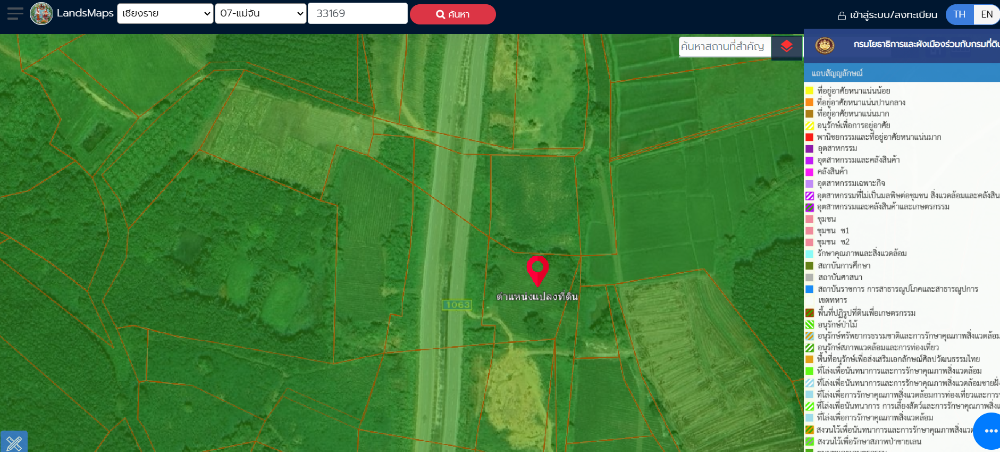Click the red parcel location pin
Image resolution: width=1000 pixels, height=452 pixels.
click(538, 270)
